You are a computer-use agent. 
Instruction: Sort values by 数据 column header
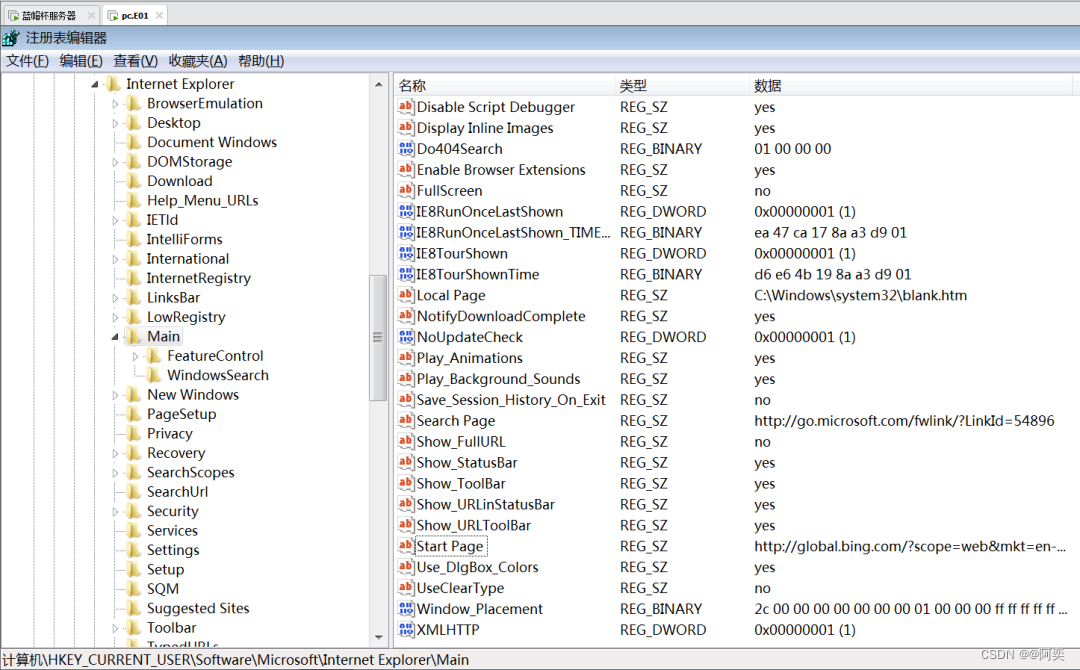911,85
